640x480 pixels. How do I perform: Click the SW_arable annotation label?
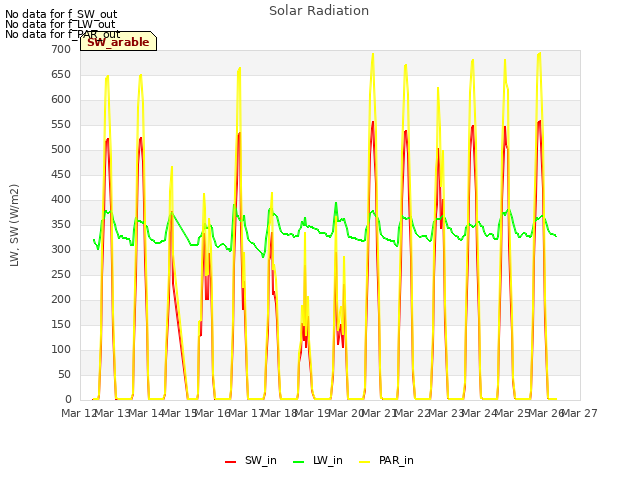coord(118,42)
